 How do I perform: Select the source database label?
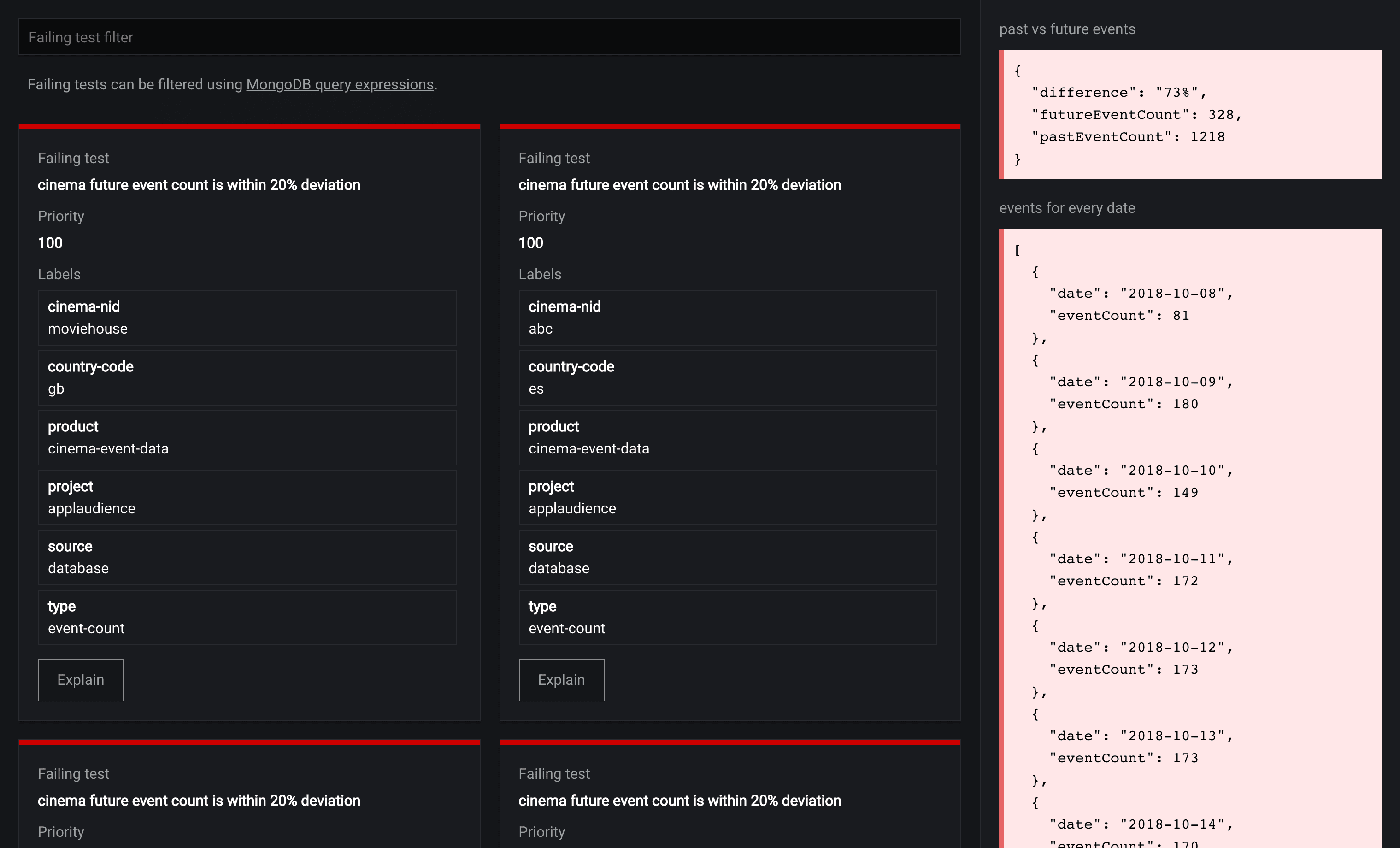(247, 557)
